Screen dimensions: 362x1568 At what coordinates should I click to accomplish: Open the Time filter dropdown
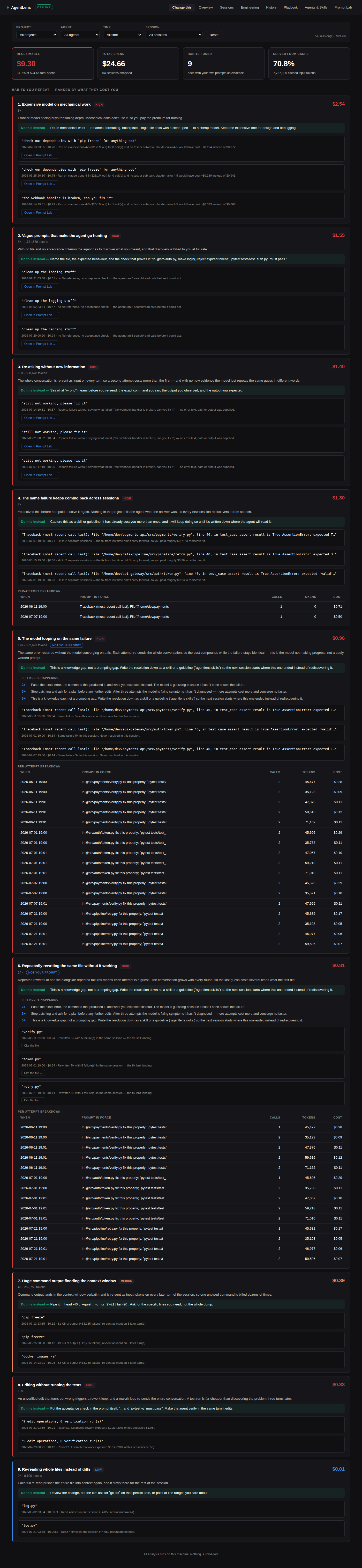point(123,35)
